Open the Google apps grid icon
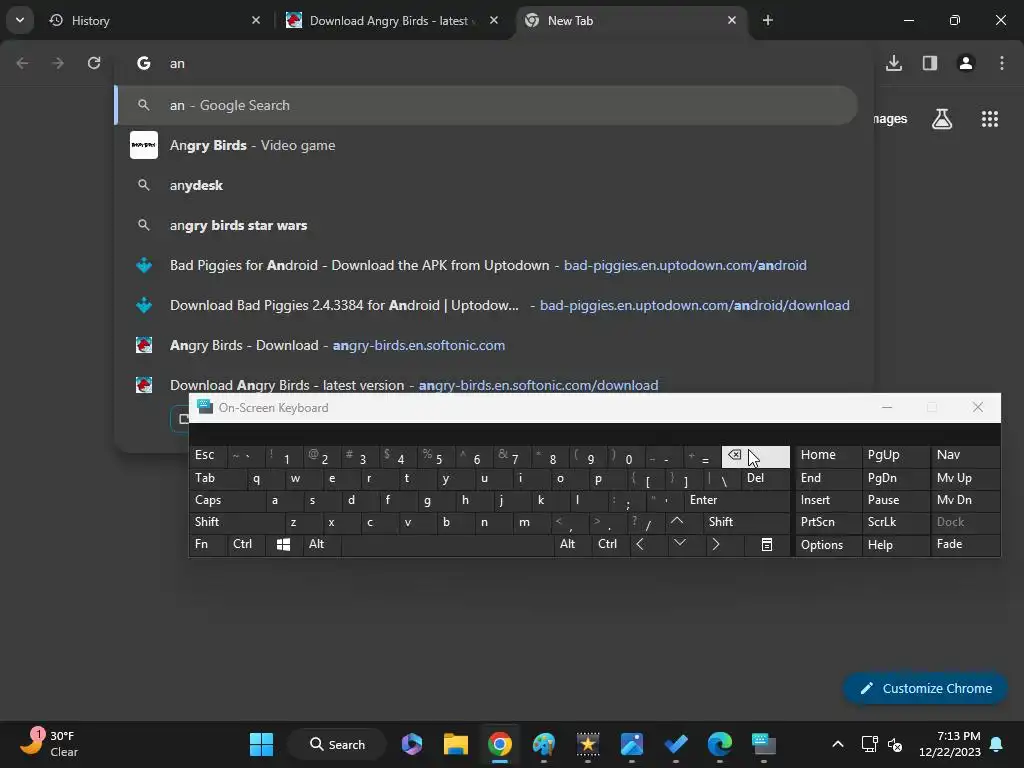The width and height of the screenshot is (1024, 768). [990, 119]
